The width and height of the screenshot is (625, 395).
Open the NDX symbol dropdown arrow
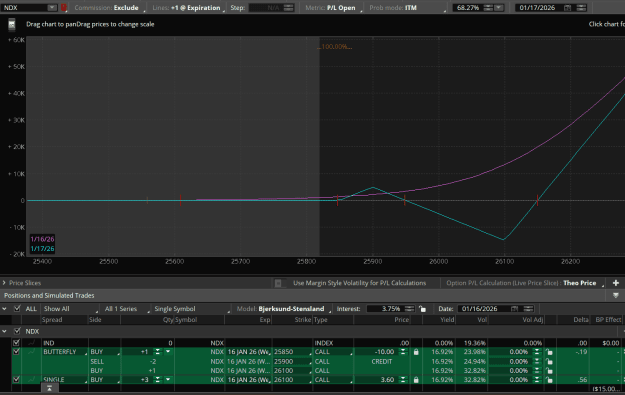click(52, 8)
